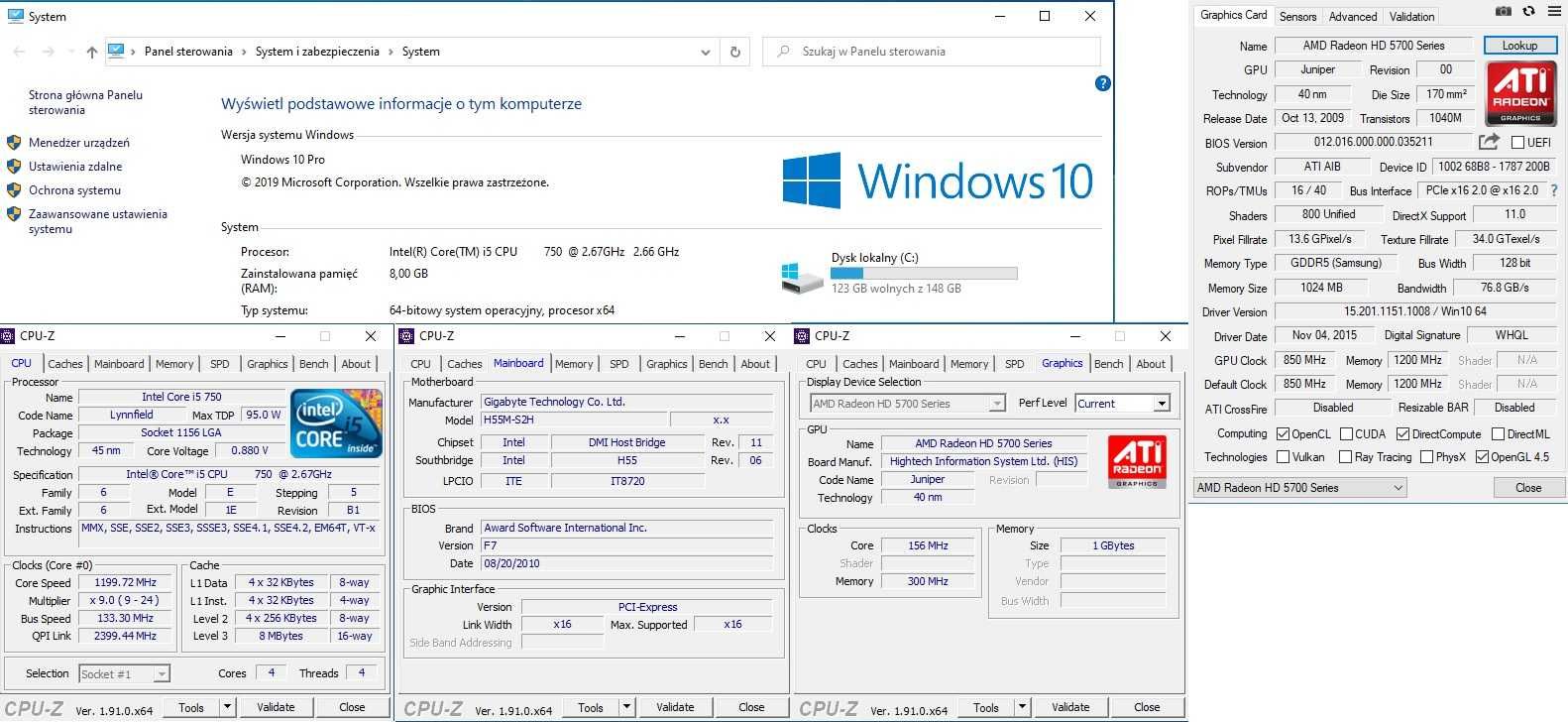Expand Tools arrow in CPU-Z Mainboard window
Viewport: 1568px width, 722px height.
[x=626, y=707]
